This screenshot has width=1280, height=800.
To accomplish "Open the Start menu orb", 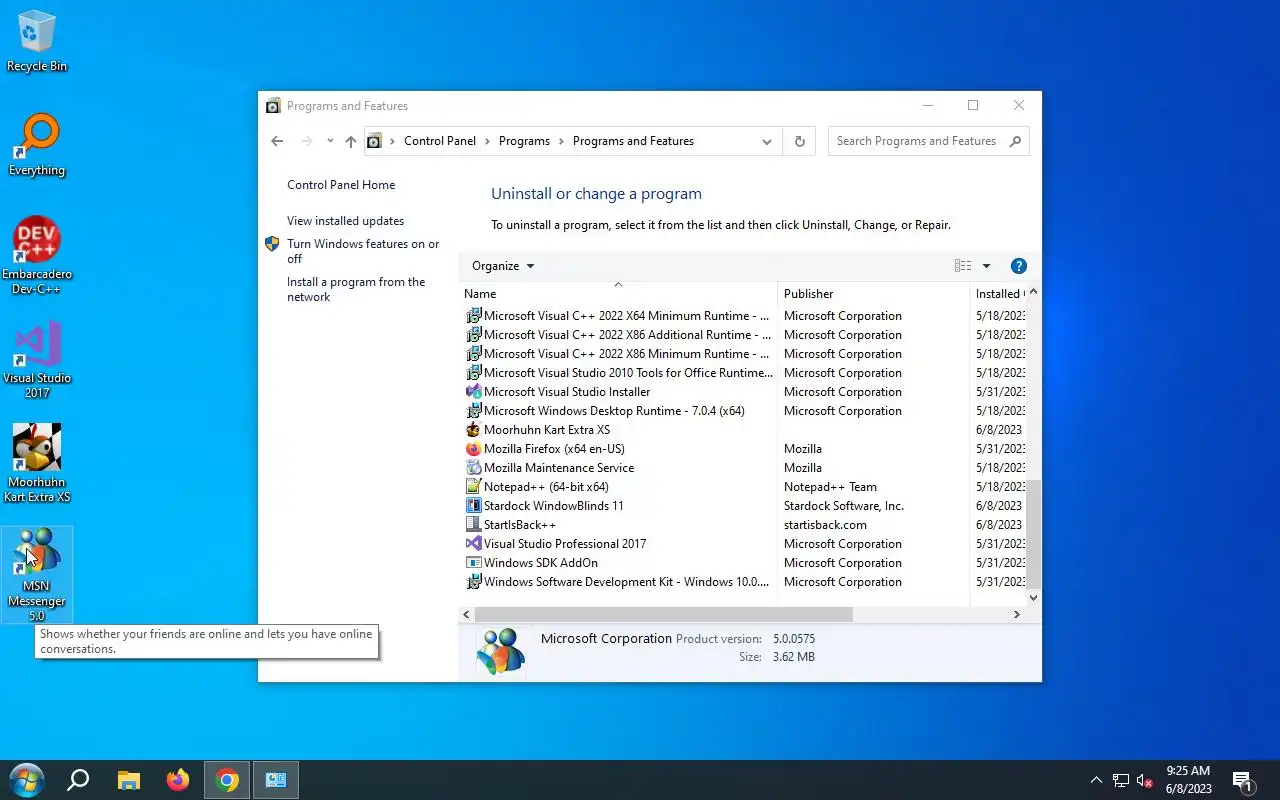I will tap(26, 780).
